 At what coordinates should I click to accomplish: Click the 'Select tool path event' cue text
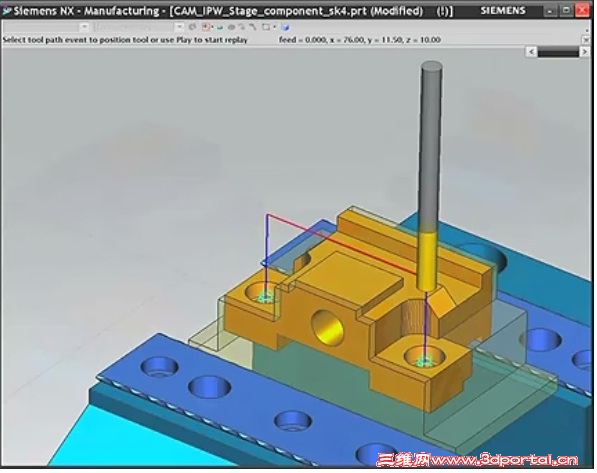(125, 40)
